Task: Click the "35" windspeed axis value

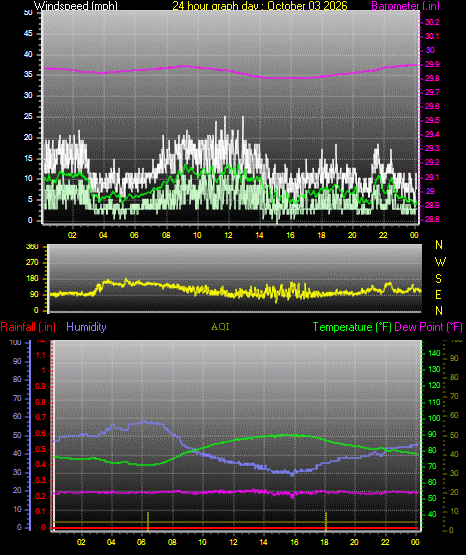Action: [28, 74]
